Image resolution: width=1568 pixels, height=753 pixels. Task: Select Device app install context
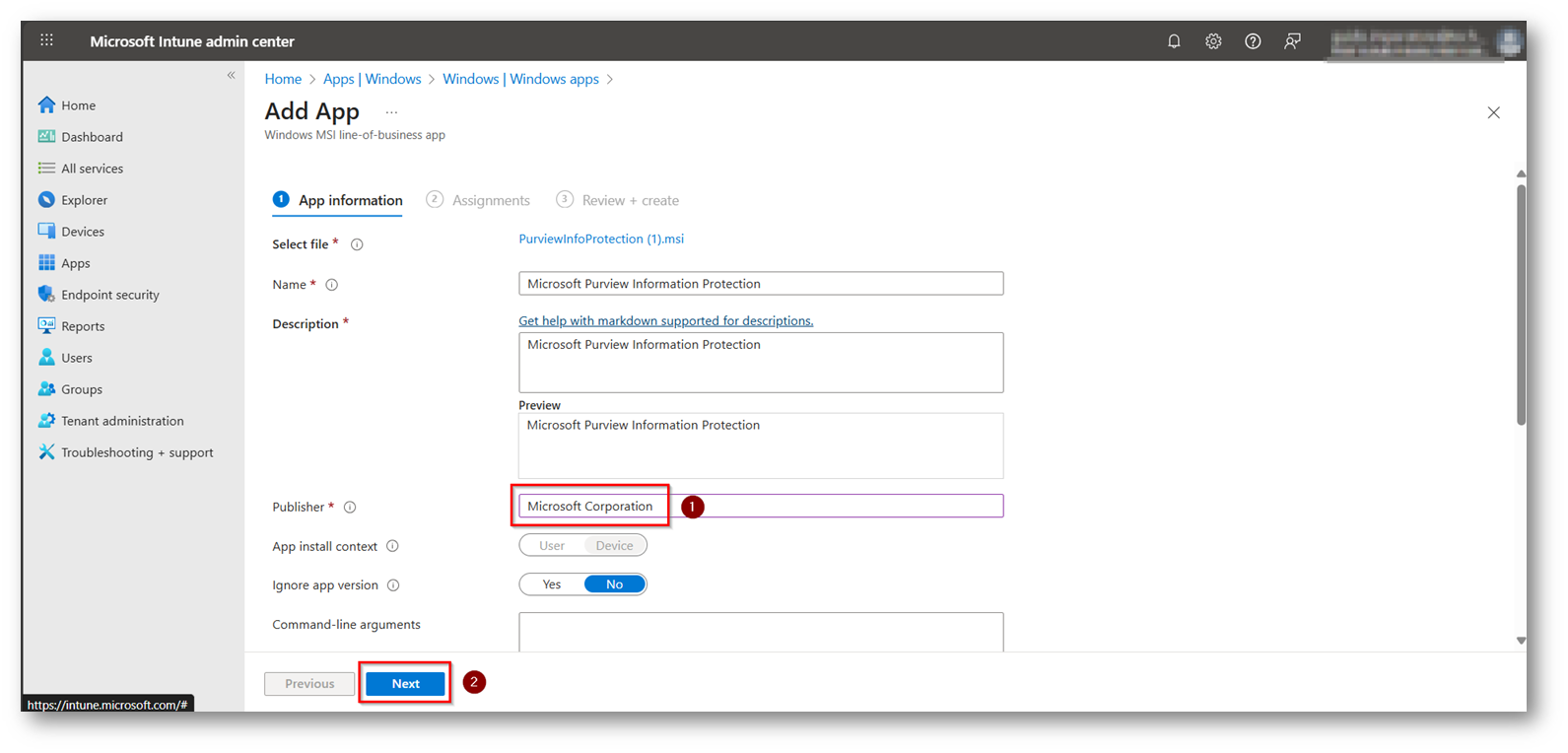[x=614, y=545]
